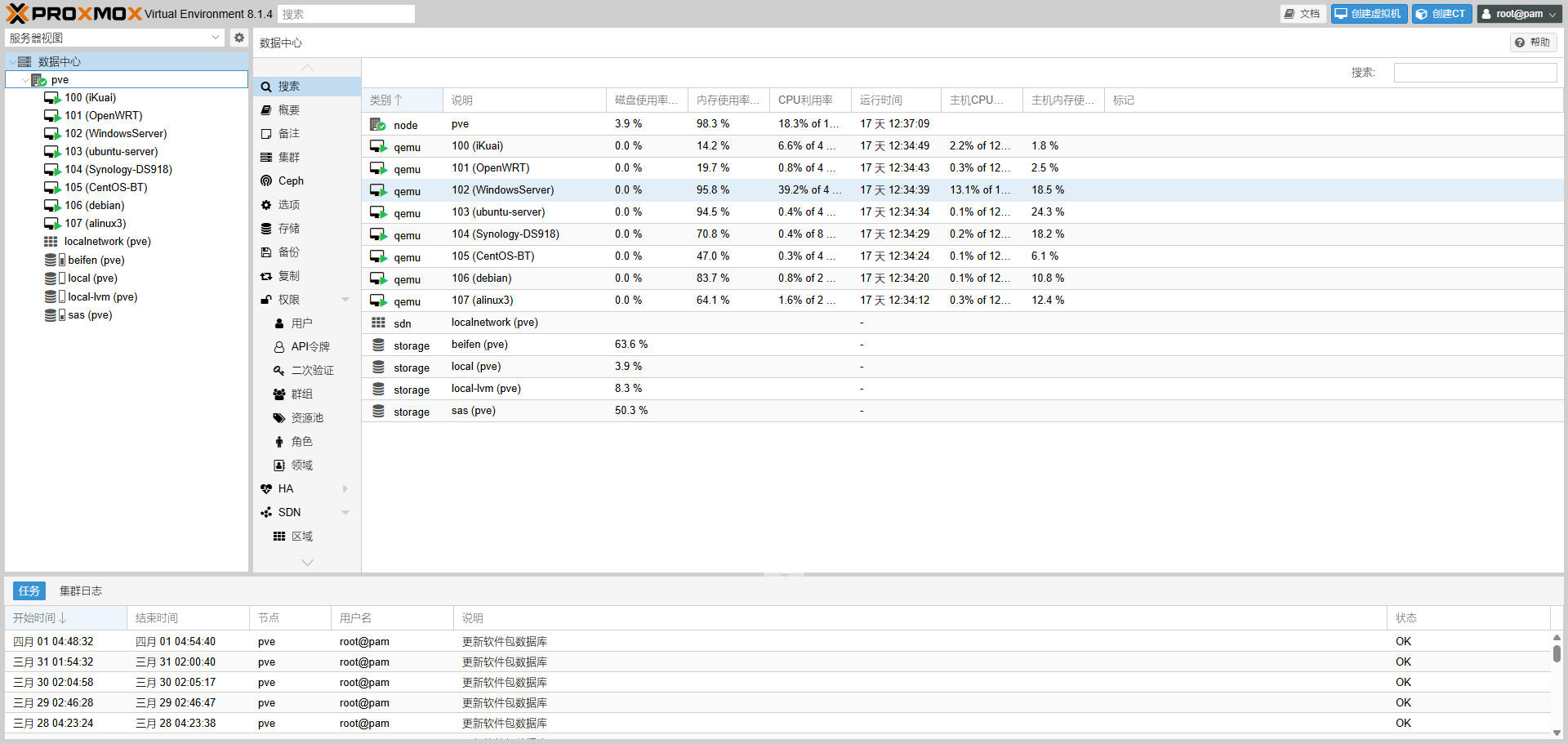This screenshot has width=1568, height=744.
Task: Click the 二次验证 key icon
Action: [x=279, y=371]
